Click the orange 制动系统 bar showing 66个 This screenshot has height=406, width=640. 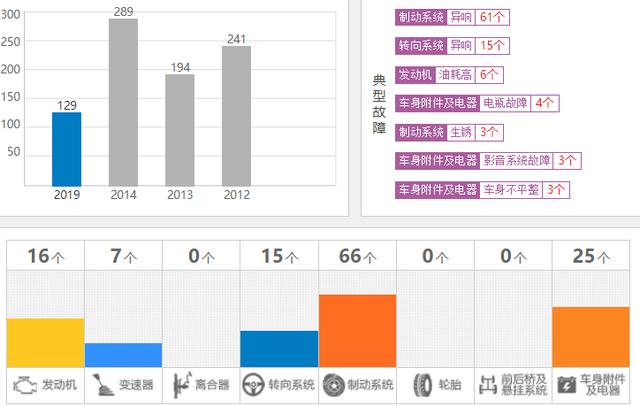coord(358,331)
